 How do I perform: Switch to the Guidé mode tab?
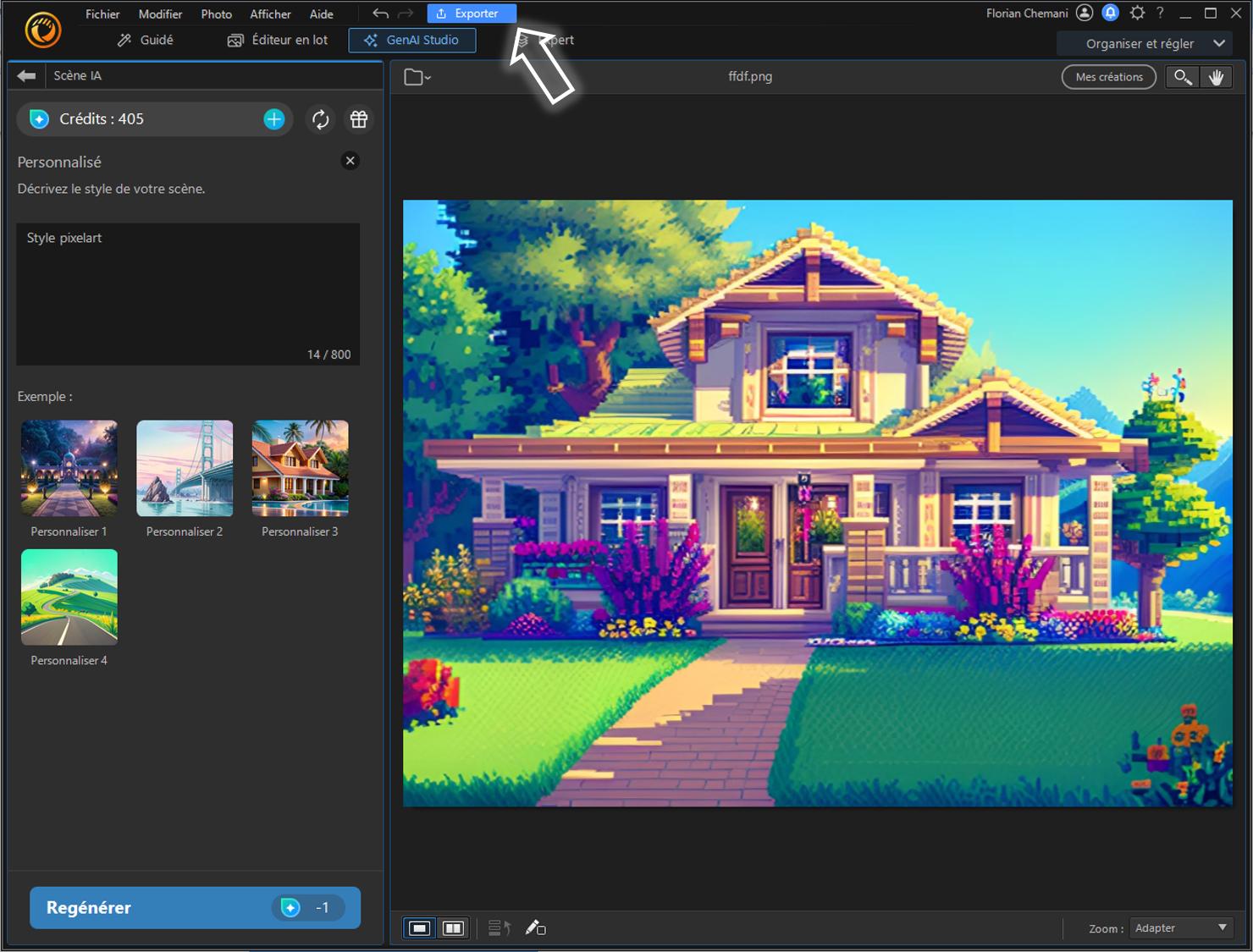coord(146,40)
